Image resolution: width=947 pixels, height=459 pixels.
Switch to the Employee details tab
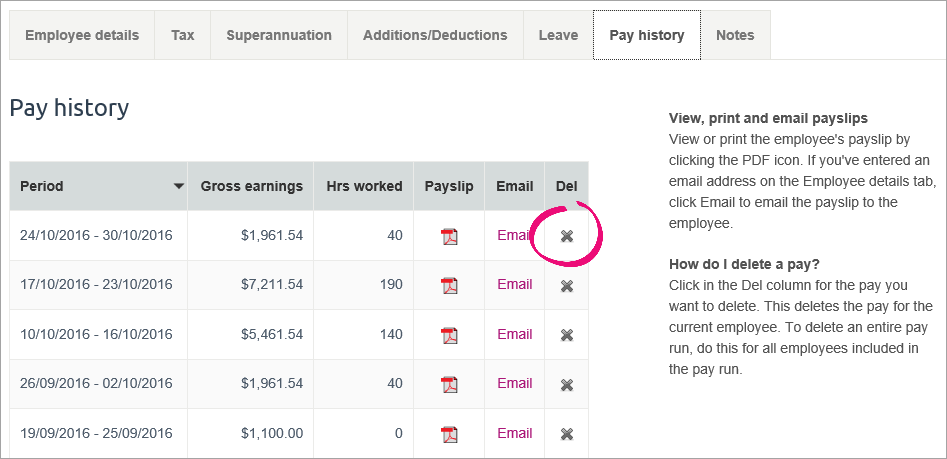(x=82, y=35)
